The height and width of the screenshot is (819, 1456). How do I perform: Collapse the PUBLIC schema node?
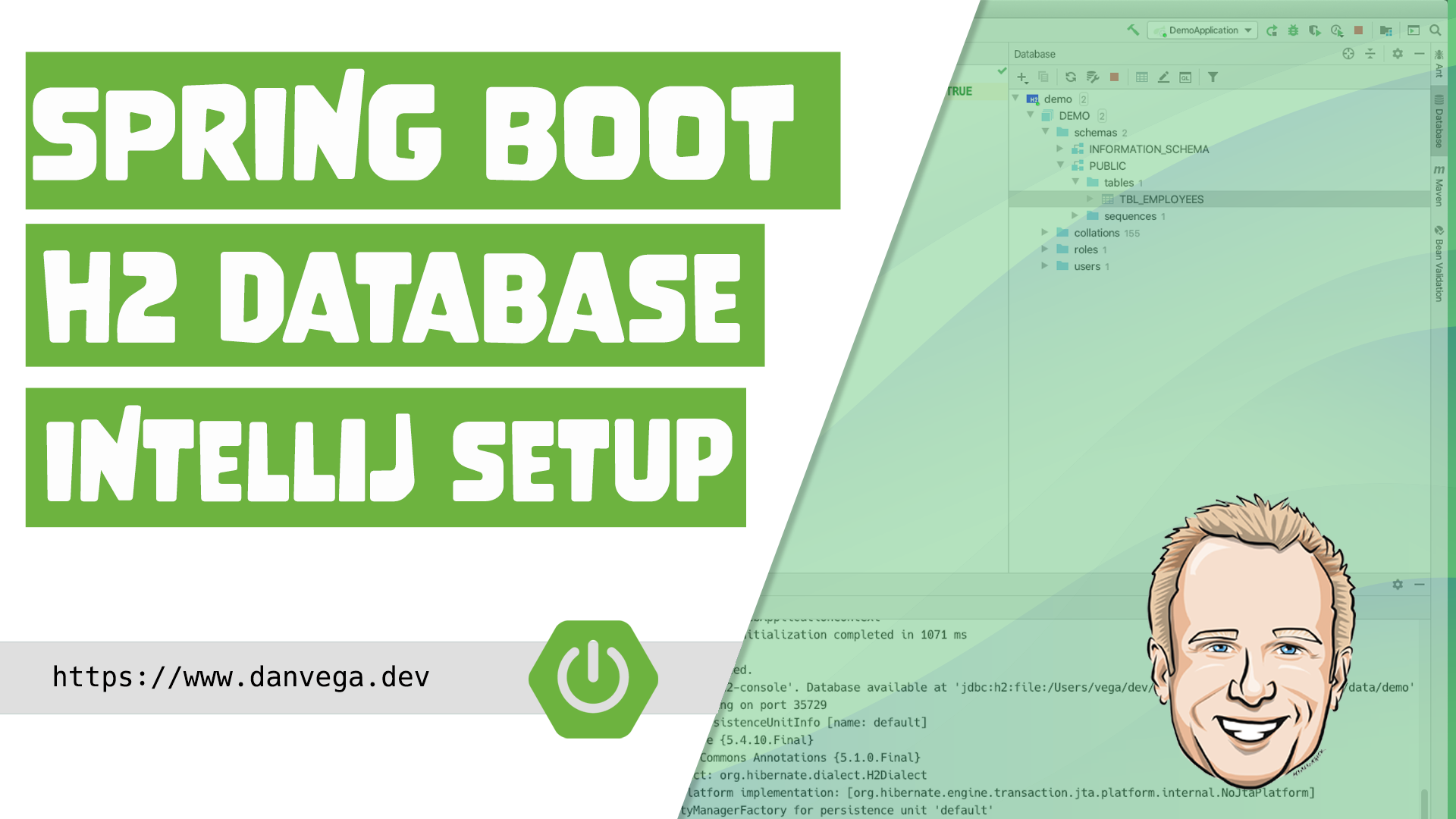pyautogui.click(x=1061, y=165)
